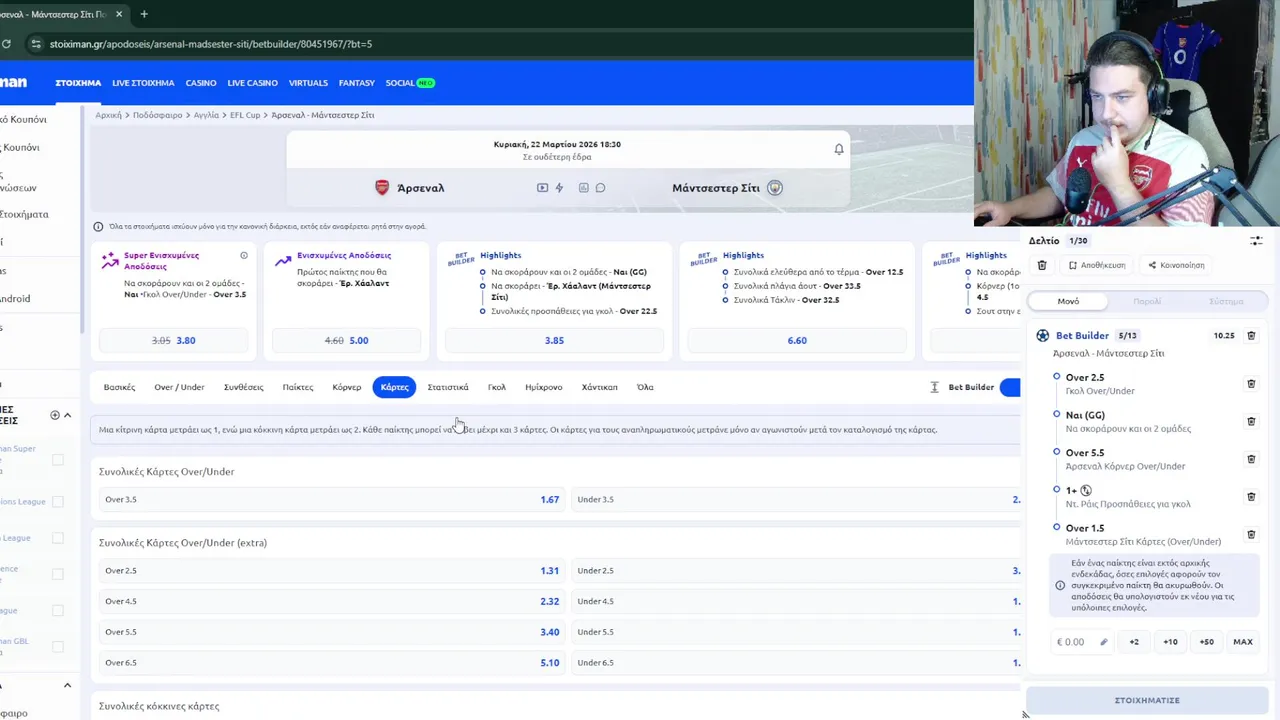Open site info icon in address bar
This screenshot has height=720, width=1280.
(36, 44)
